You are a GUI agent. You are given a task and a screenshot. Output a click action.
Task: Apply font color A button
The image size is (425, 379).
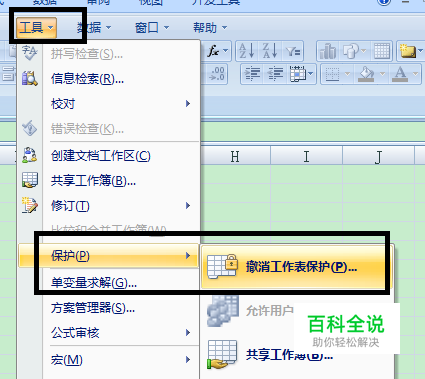400,74
